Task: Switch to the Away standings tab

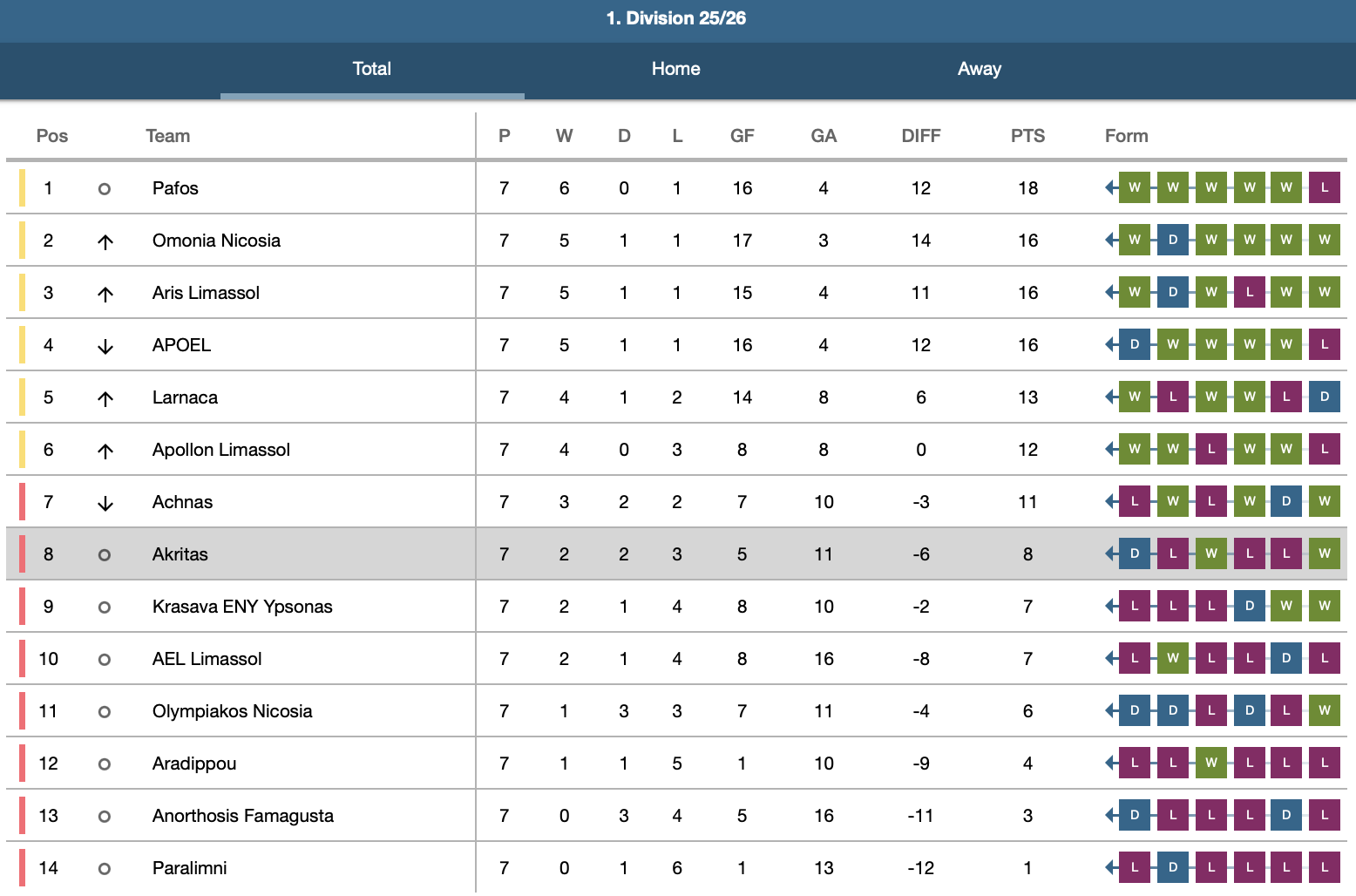Action: coord(979,69)
